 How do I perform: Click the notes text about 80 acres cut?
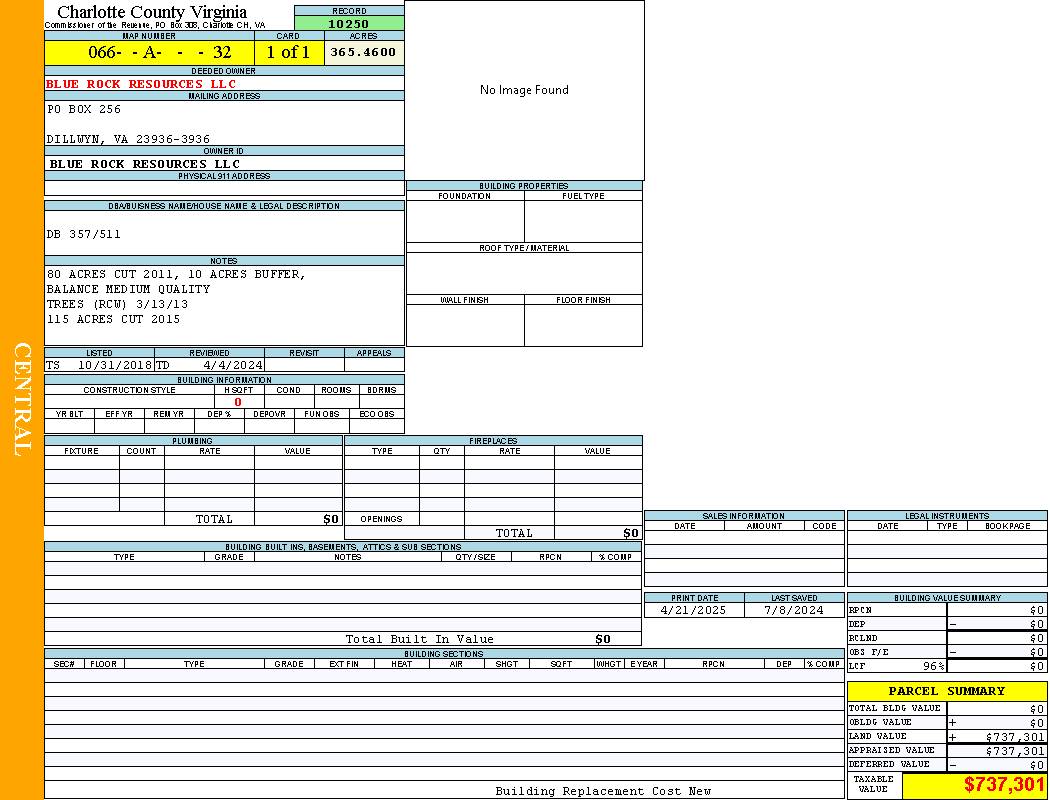click(176, 274)
